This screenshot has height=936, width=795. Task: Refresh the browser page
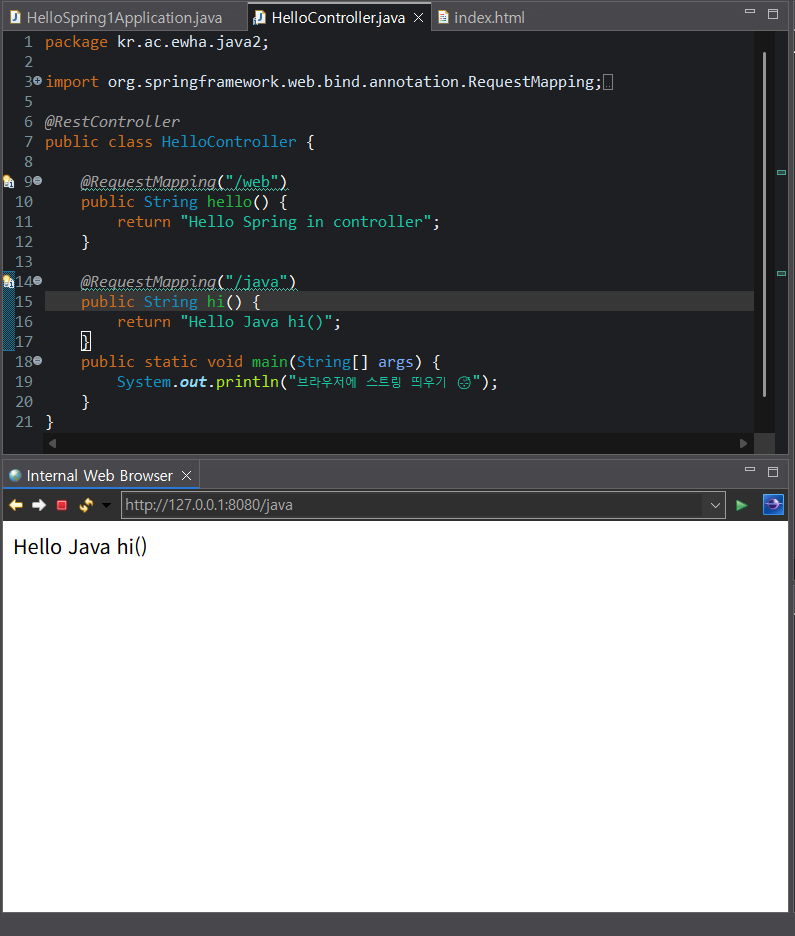point(86,505)
